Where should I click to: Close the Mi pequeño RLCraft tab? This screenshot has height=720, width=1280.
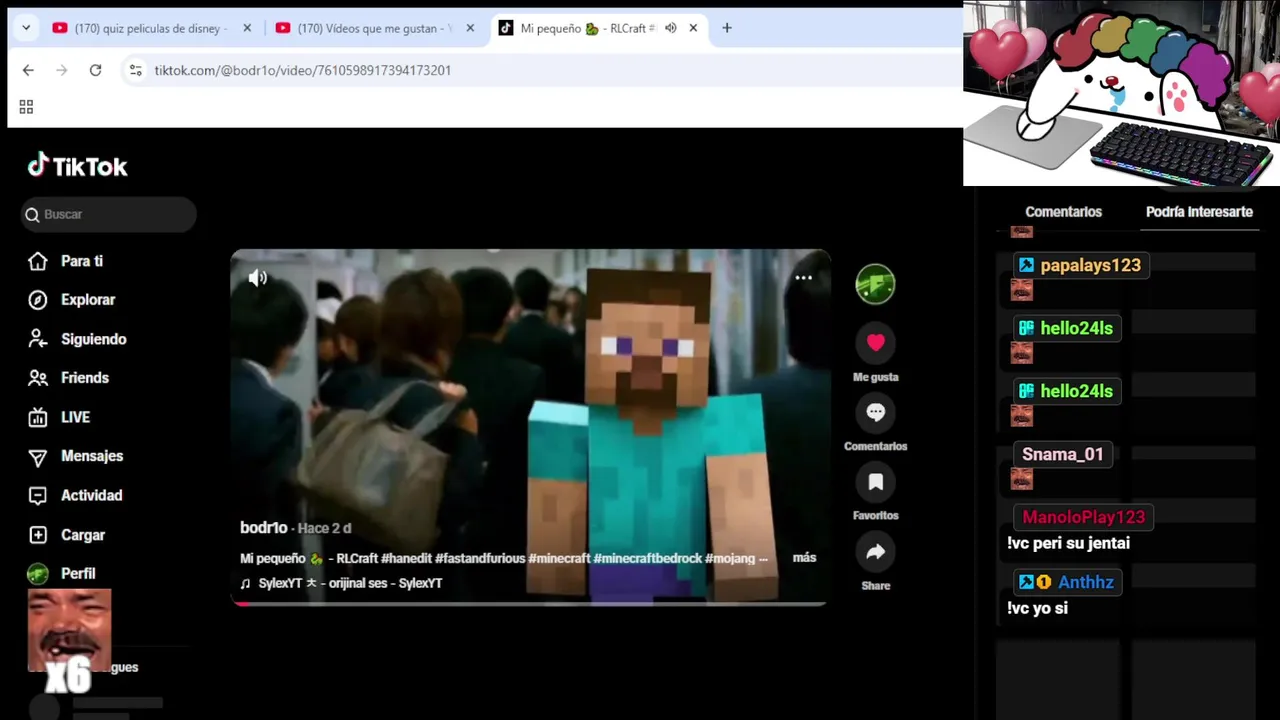[693, 28]
